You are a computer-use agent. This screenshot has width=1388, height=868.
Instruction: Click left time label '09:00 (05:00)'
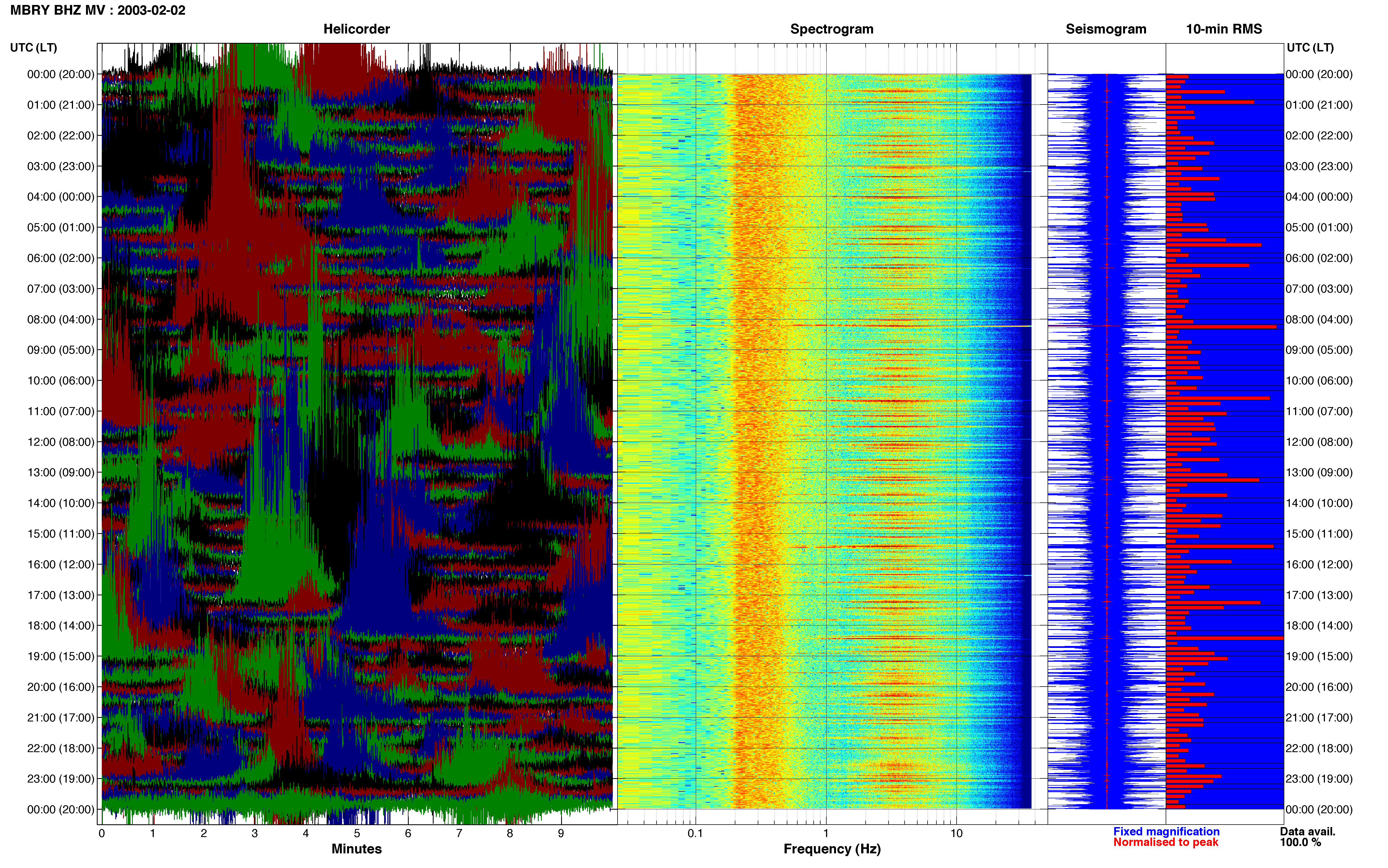(61, 350)
